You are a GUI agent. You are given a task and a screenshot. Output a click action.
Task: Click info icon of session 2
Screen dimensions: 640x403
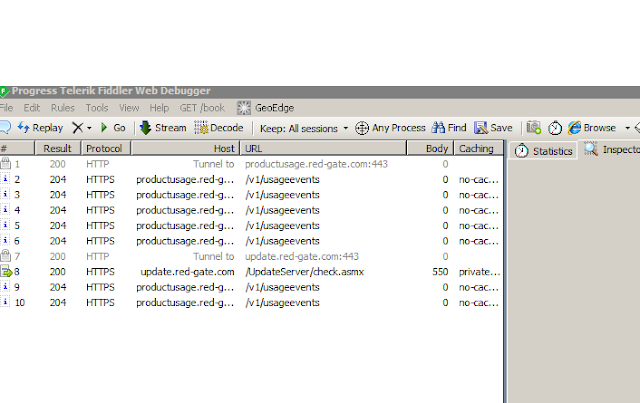5,179
